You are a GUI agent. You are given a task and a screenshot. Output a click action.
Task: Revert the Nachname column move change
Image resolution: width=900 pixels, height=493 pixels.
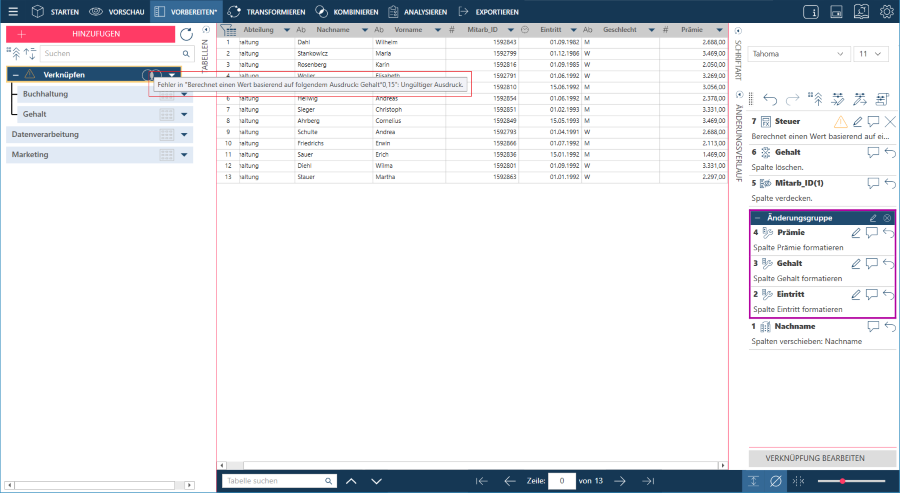(x=889, y=326)
